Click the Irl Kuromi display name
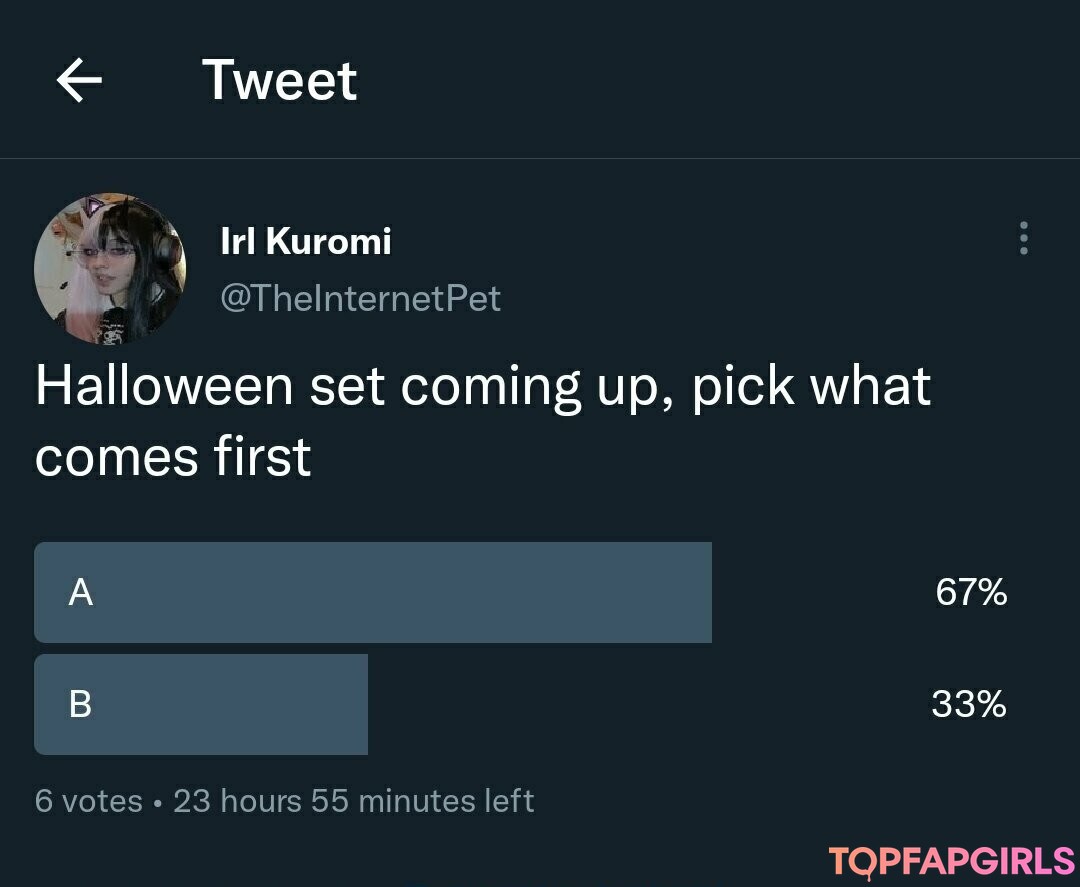Viewport: 1080px width, 887px height. pos(305,241)
